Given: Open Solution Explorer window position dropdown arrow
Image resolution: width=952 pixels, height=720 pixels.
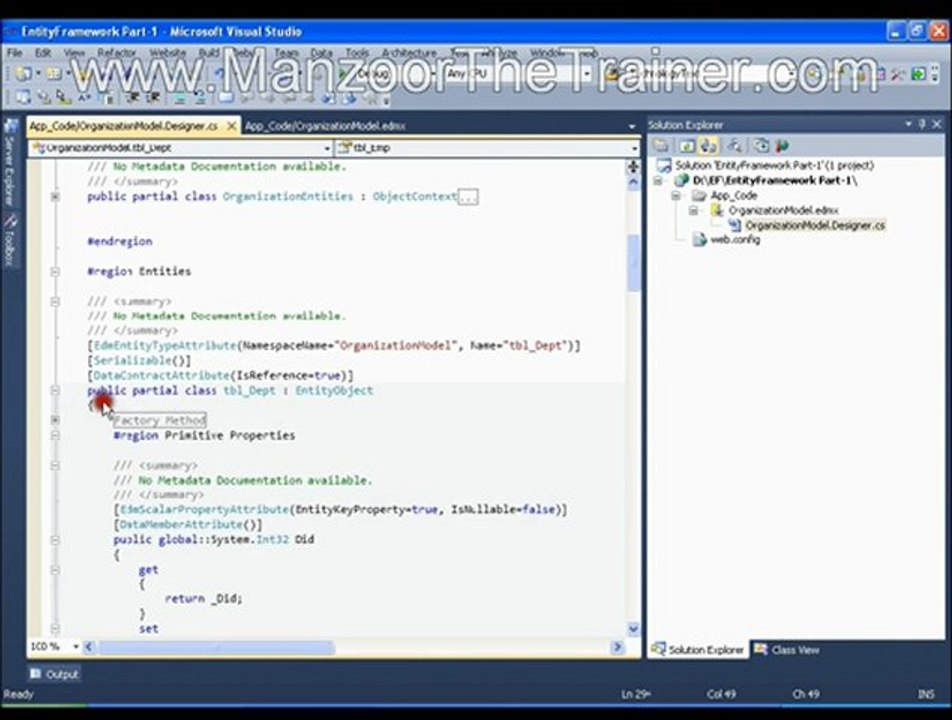Looking at the screenshot, I should [x=908, y=124].
